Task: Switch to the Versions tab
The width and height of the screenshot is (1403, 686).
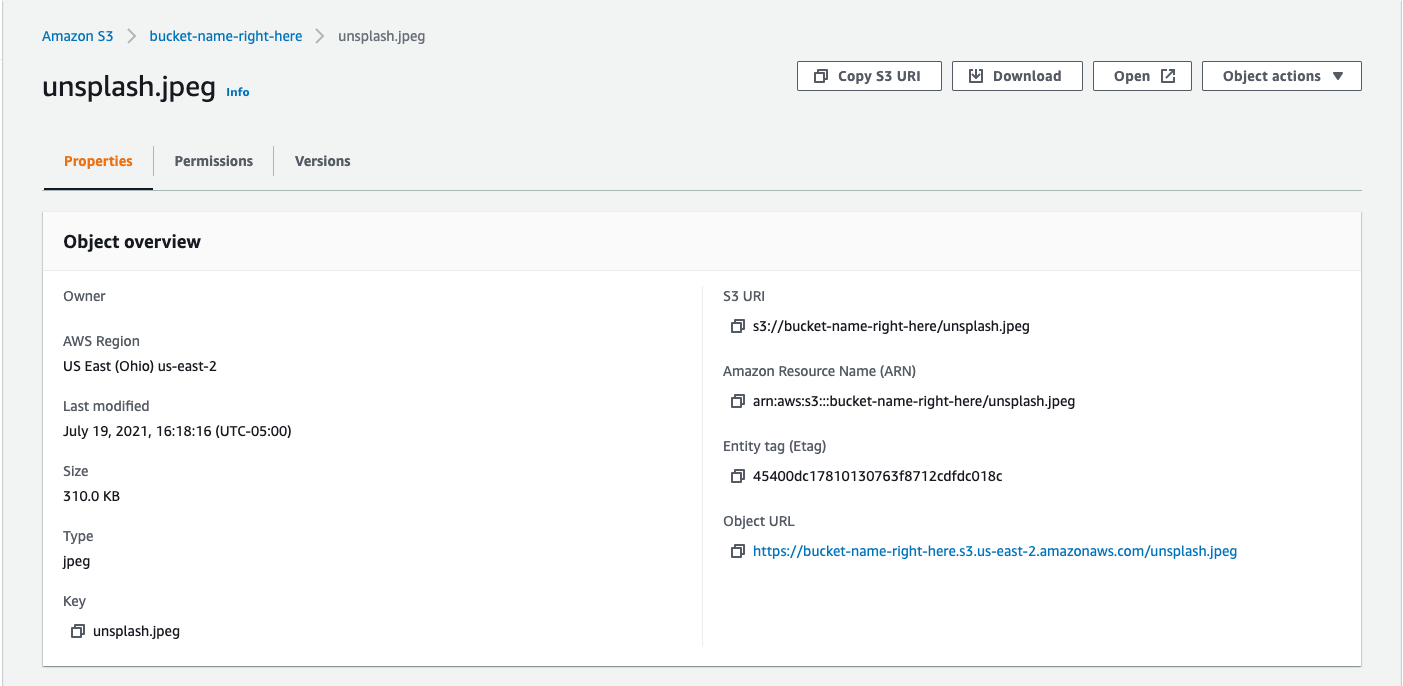Action: click(323, 161)
